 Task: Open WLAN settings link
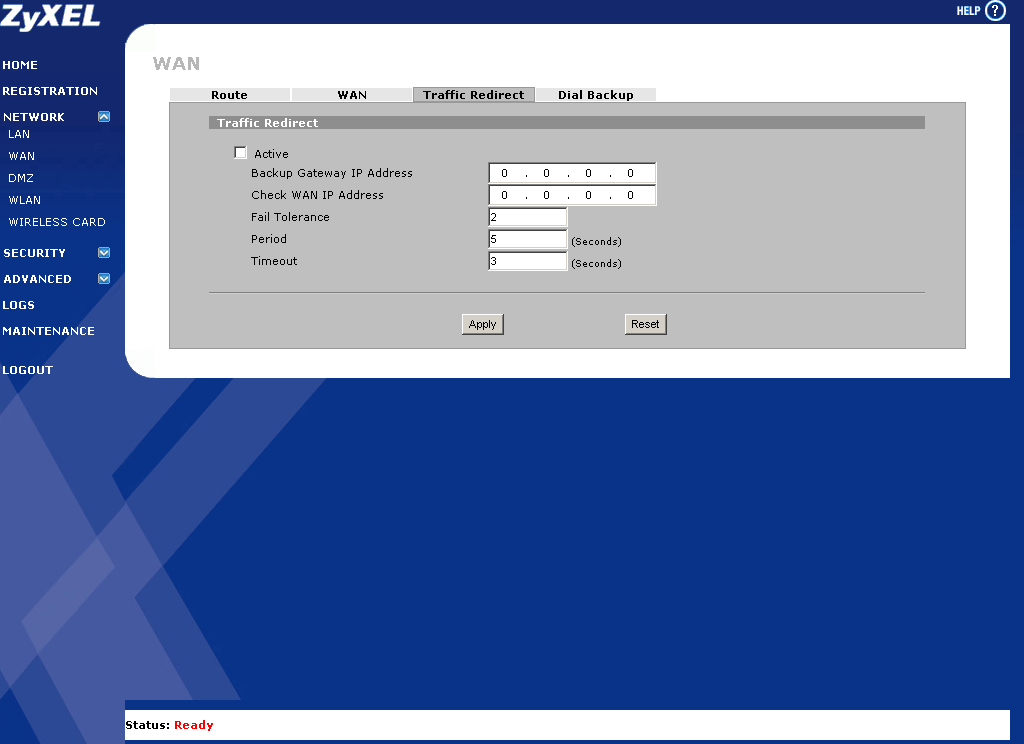tap(25, 200)
